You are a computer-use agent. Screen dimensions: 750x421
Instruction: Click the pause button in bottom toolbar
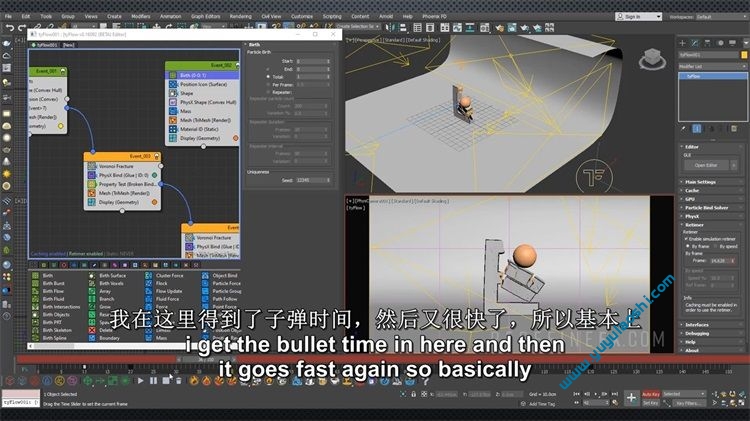point(153,381)
